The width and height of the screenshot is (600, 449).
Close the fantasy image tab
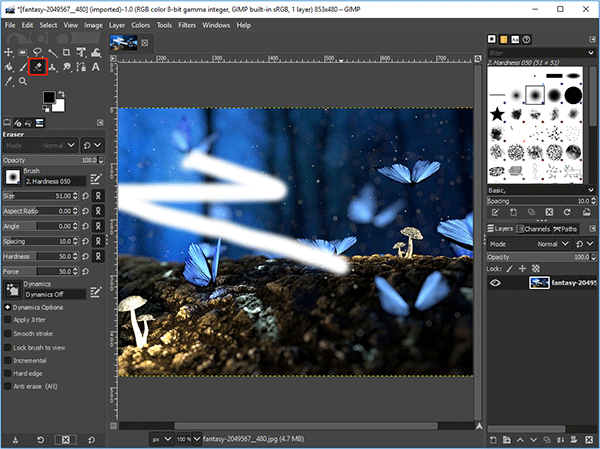(145, 43)
